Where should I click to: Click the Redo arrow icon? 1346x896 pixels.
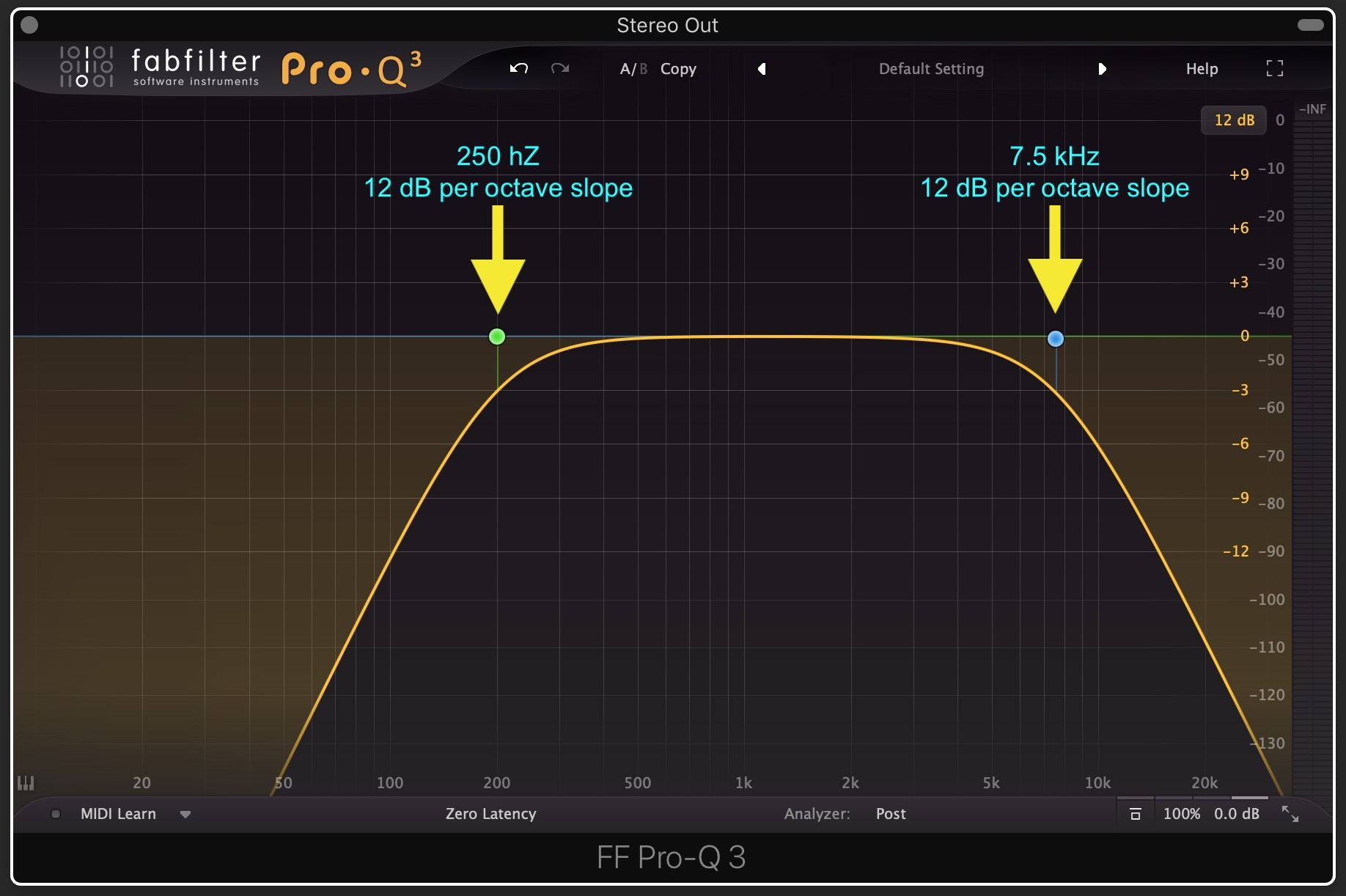pyautogui.click(x=560, y=69)
